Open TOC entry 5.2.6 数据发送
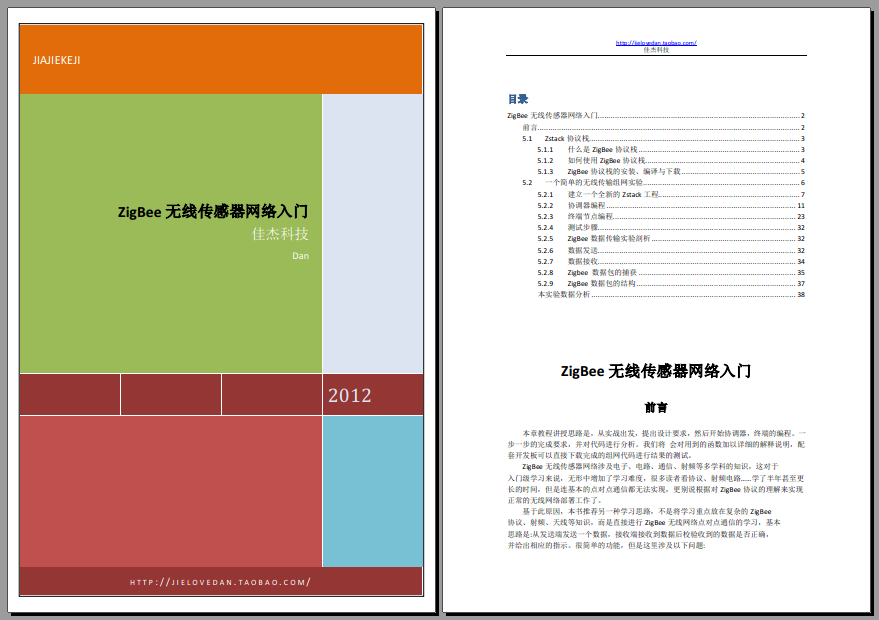Image resolution: width=879 pixels, height=620 pixels. point(671,251)
